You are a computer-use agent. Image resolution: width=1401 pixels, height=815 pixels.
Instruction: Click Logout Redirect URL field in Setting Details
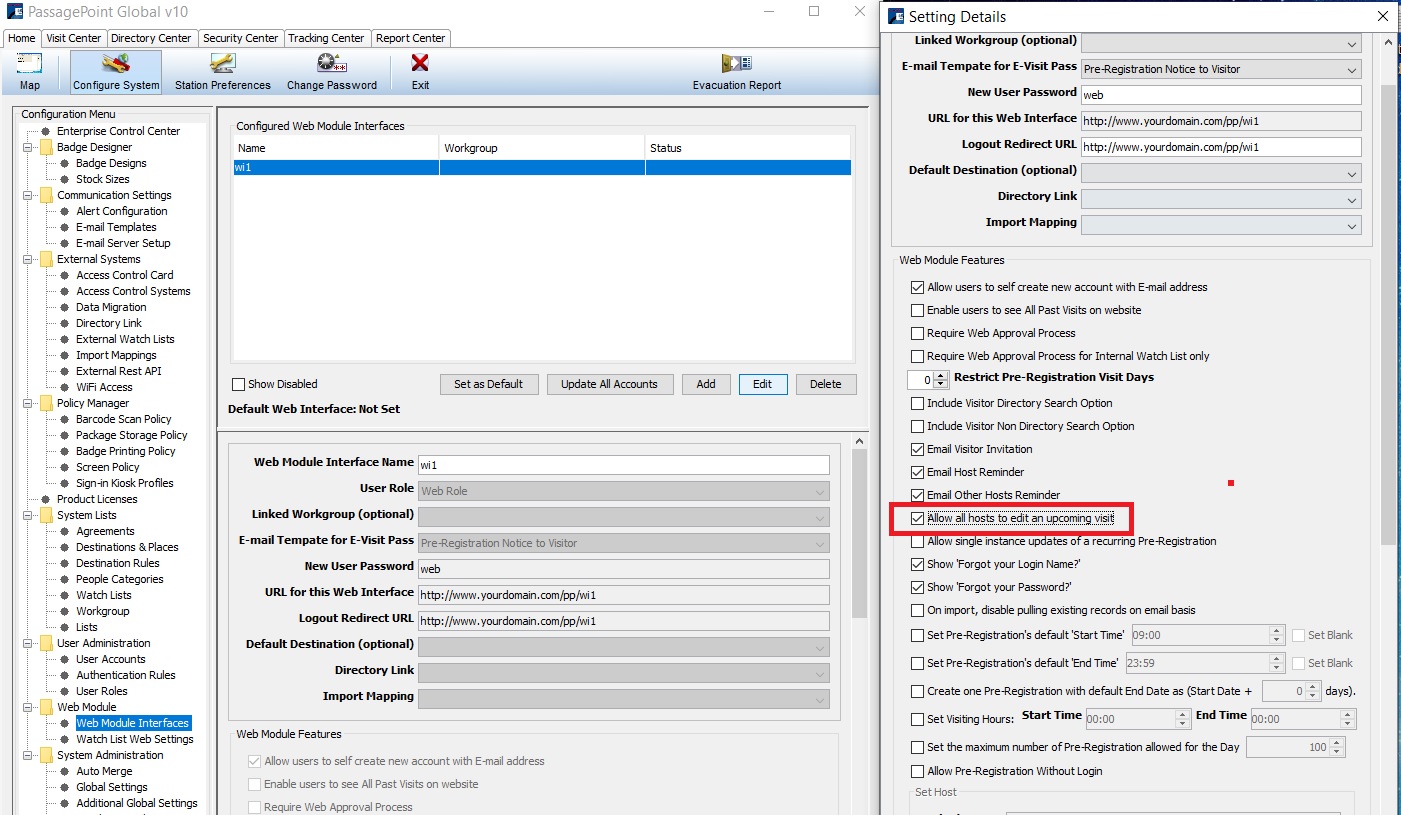pos(1221,147)
